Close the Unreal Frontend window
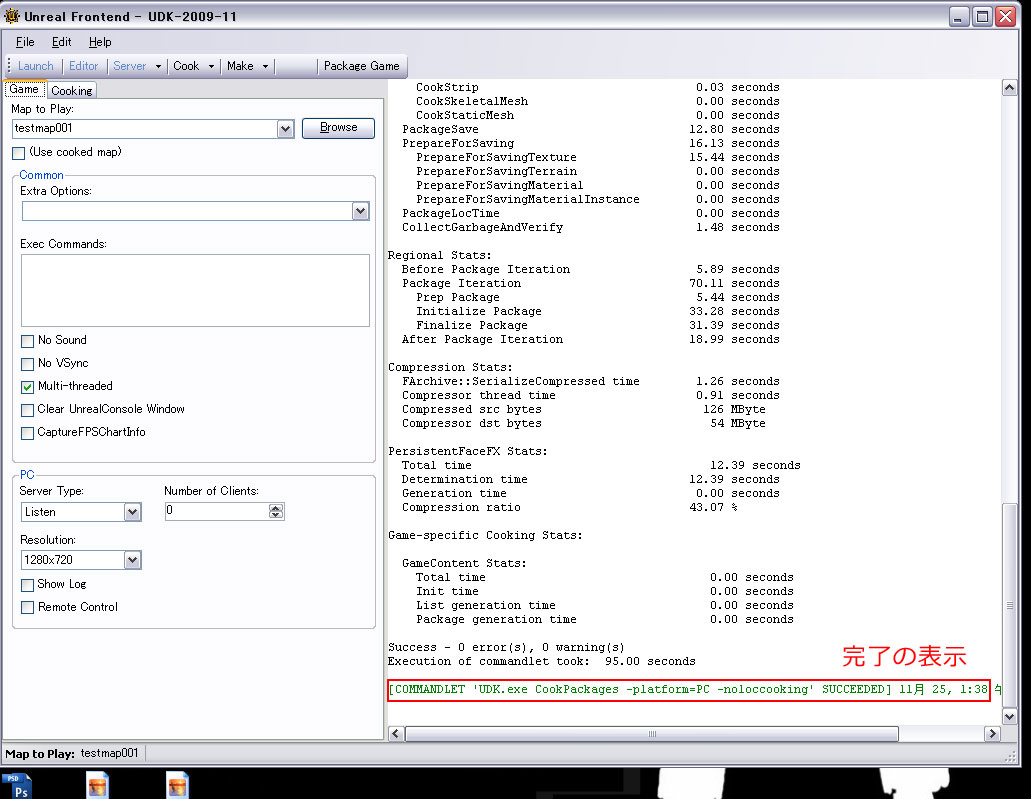 [x=1005, y=16]
